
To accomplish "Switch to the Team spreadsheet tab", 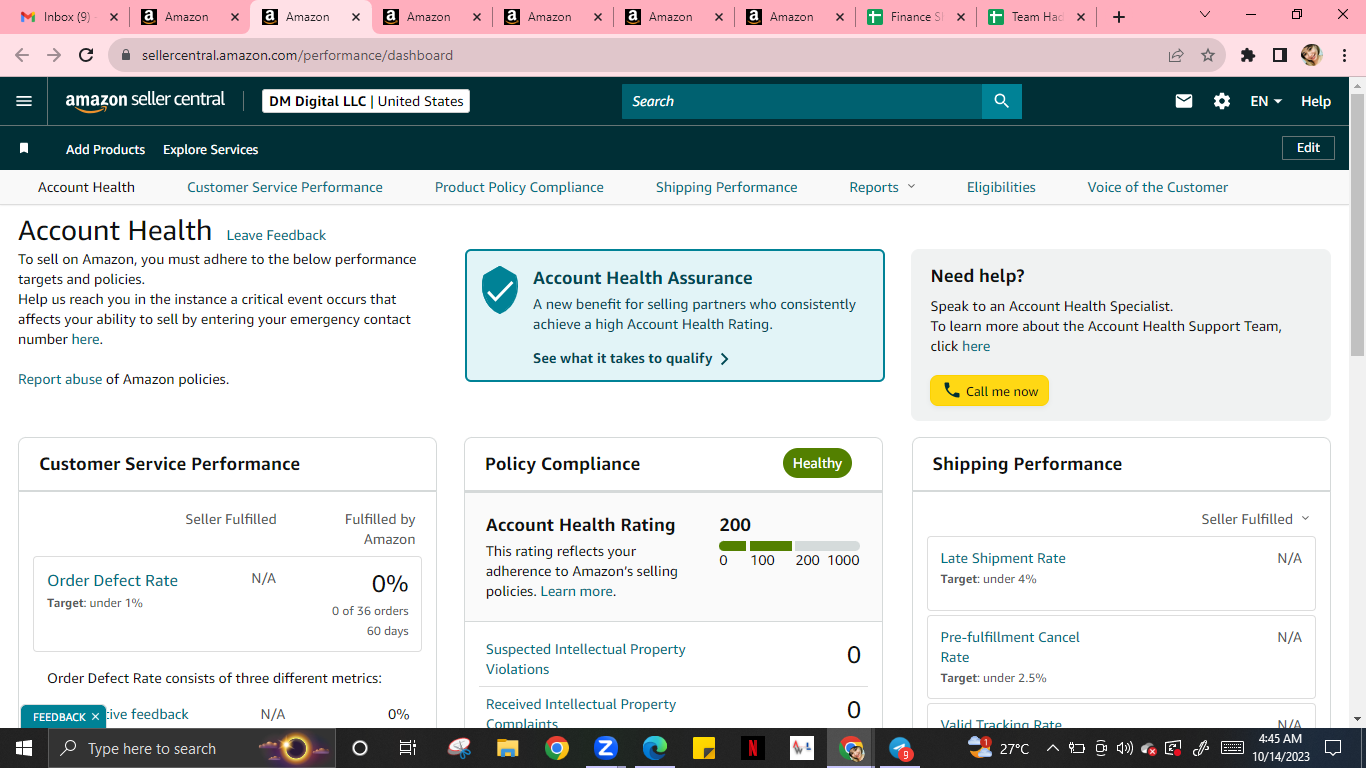I will pyautogui.click(x=1037, y=17).
